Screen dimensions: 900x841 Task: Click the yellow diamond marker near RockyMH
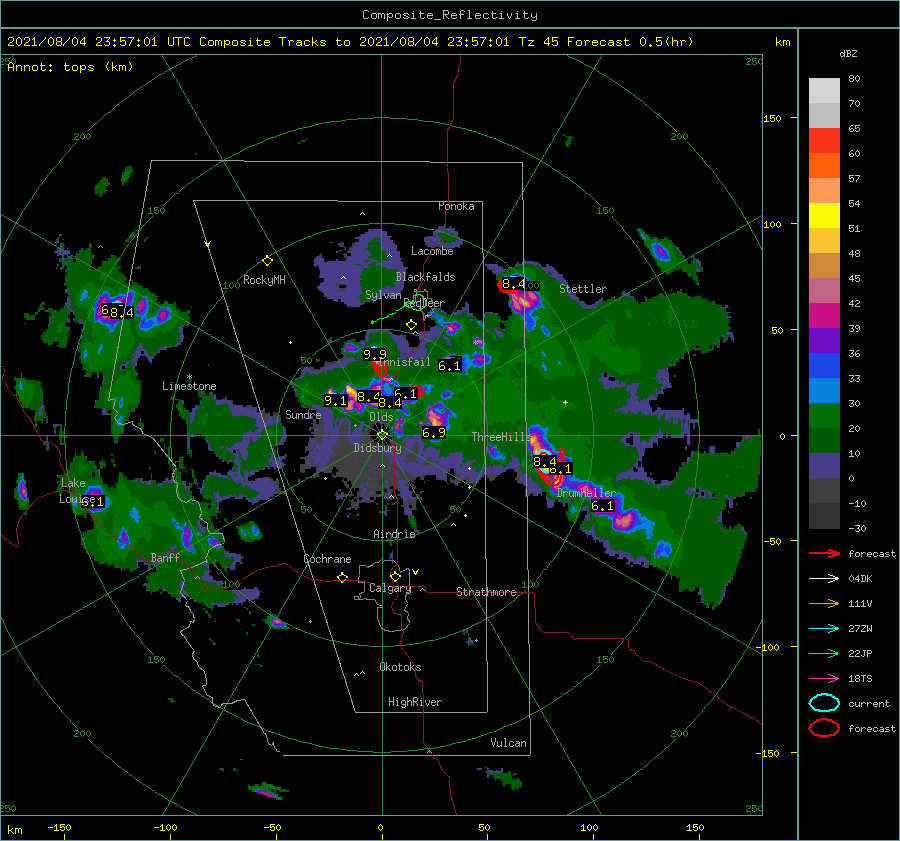[x=267, y=261]
